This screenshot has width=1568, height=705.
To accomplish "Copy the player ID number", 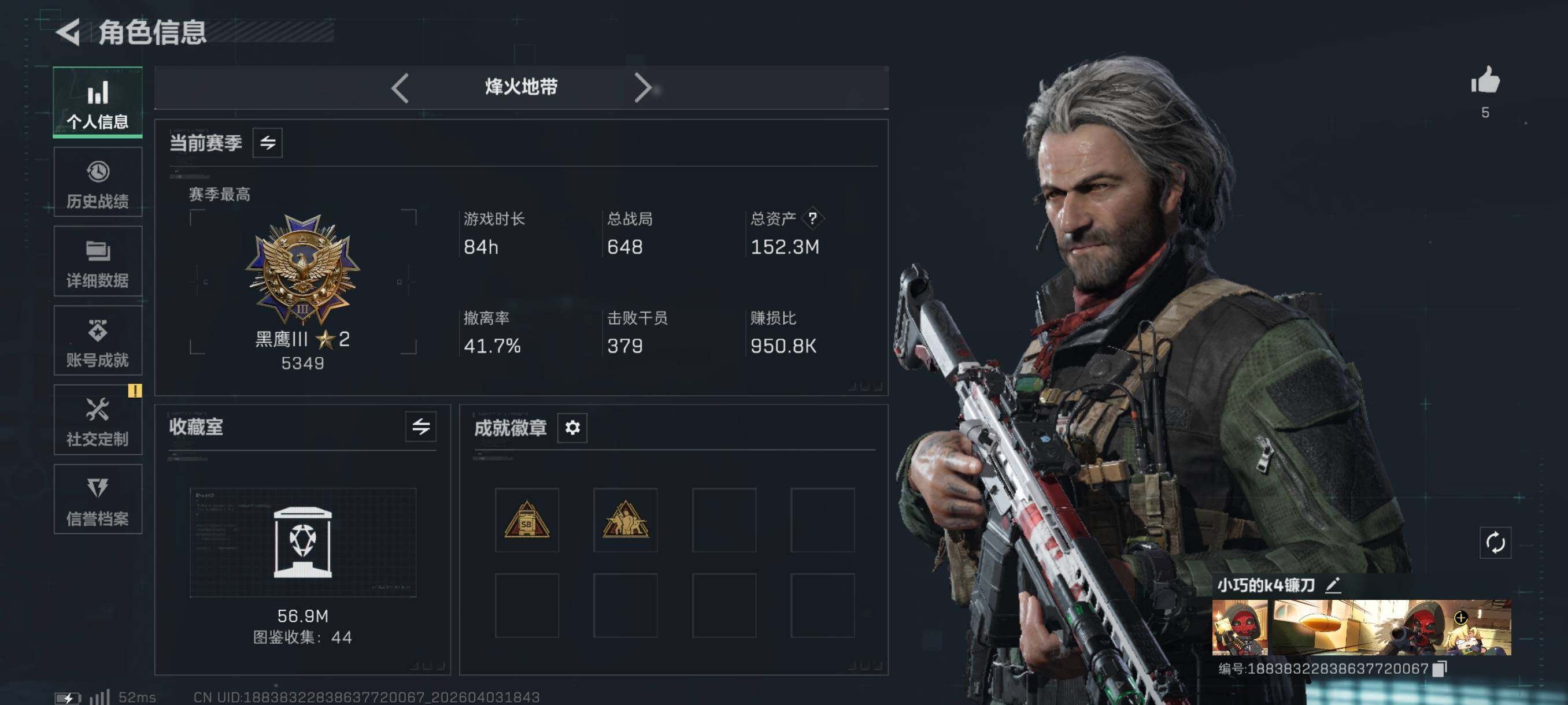I will pyautogui.click(x=1440, y=669).
